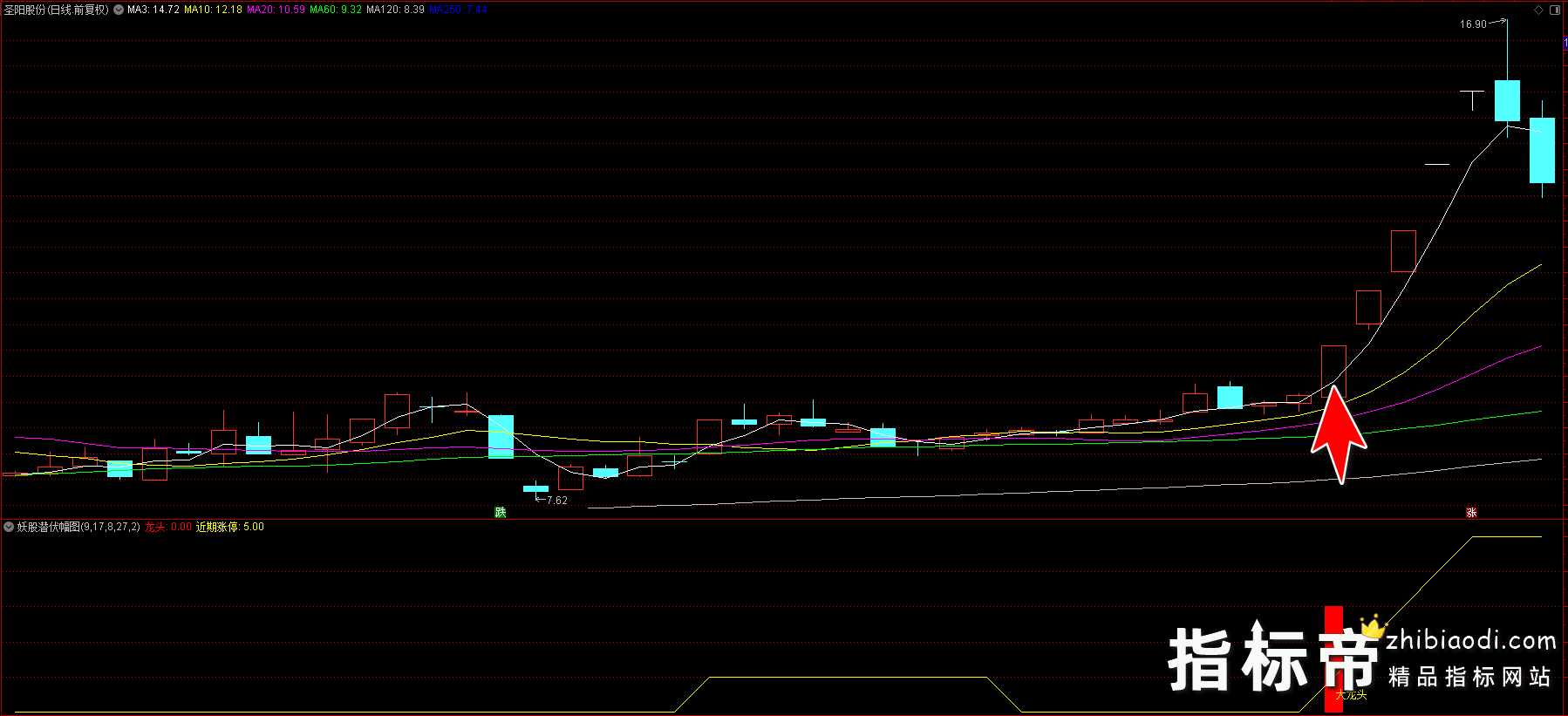Image resolution: width=1568 pixels, height=716 pixels.
Task: Select the cyan candle above the 跌 marker
Action: point(501,436)
